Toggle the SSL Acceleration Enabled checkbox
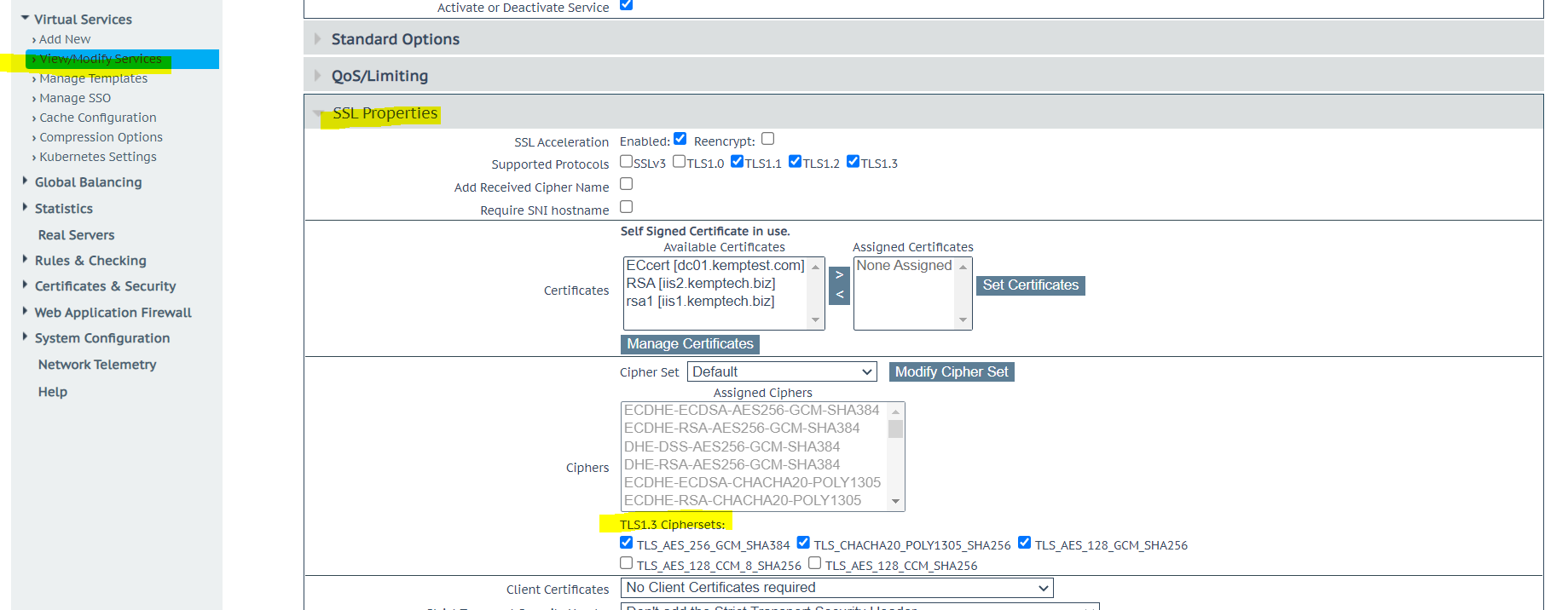This screenshot has height=610, width=1568. coord(680,139)
